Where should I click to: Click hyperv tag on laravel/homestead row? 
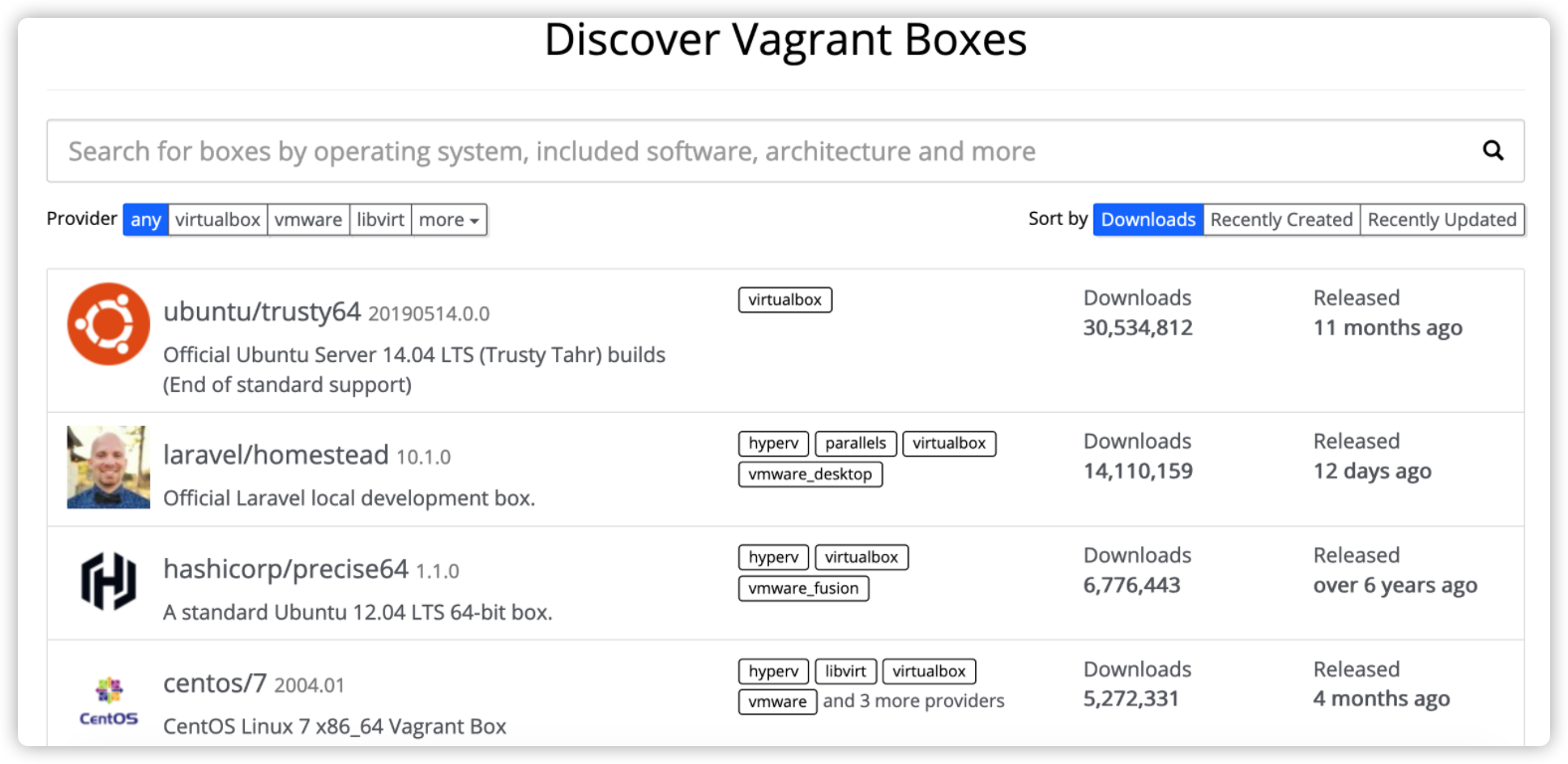click(x=773, y=444)
